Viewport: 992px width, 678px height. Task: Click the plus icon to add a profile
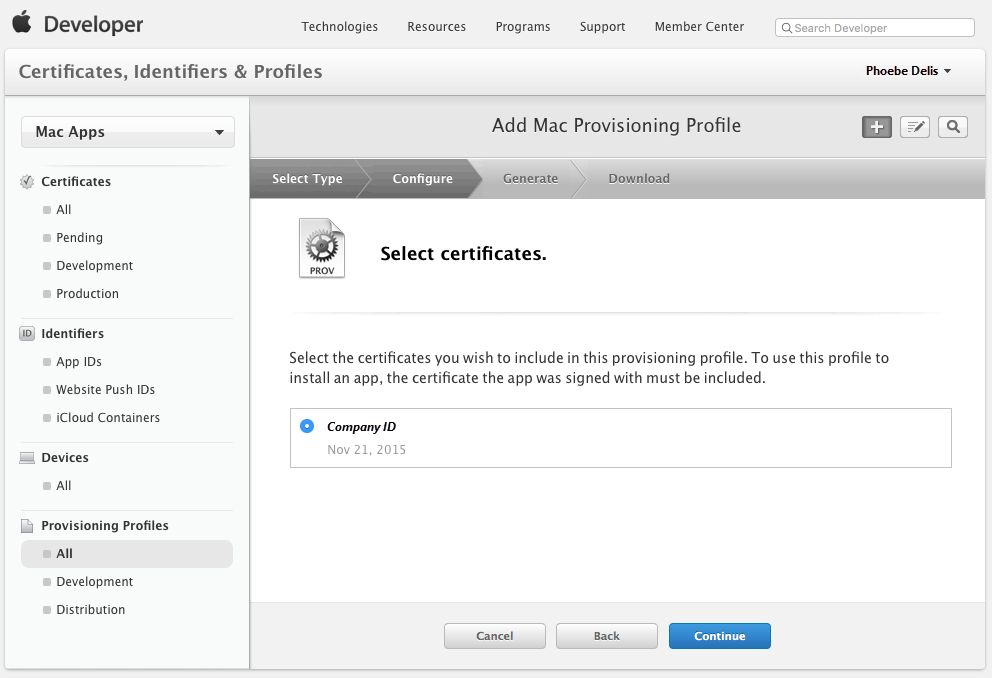tap(876, 126)
